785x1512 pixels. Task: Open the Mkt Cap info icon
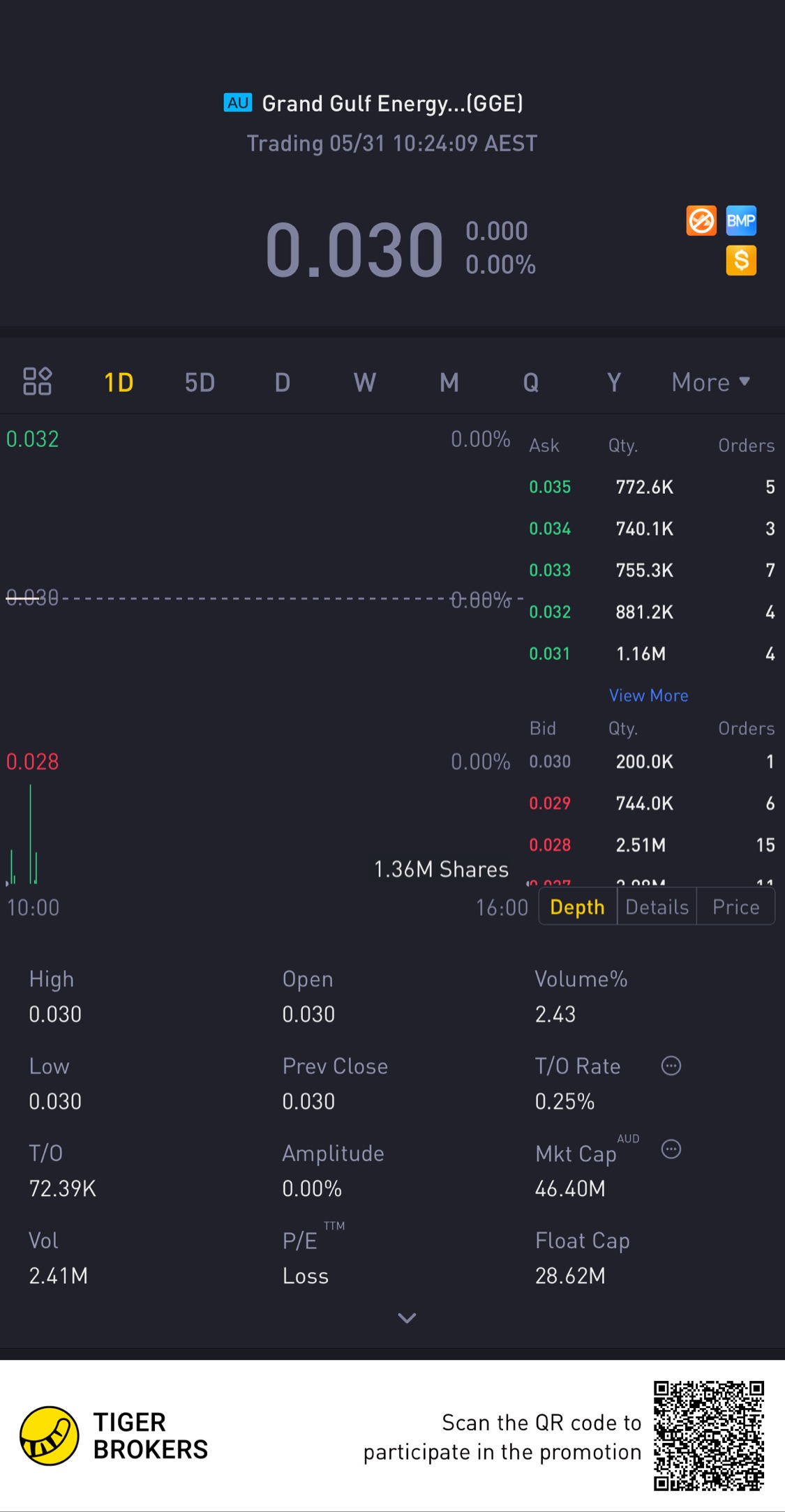coord(671,1149)
